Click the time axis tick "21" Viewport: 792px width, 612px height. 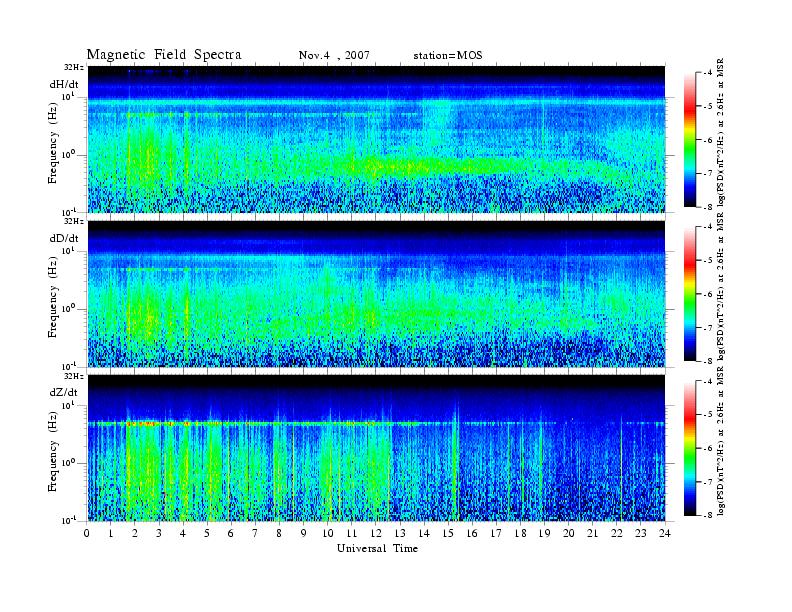(x=593, y=533)
